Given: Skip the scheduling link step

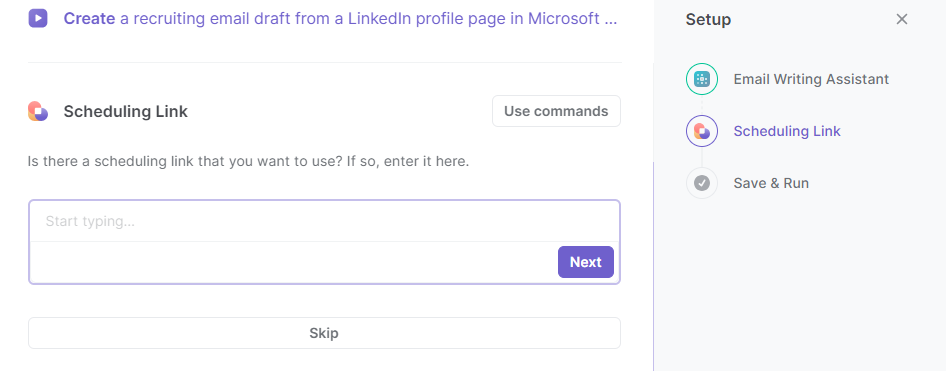Looking at the screenshot, I should coord(325,333).
